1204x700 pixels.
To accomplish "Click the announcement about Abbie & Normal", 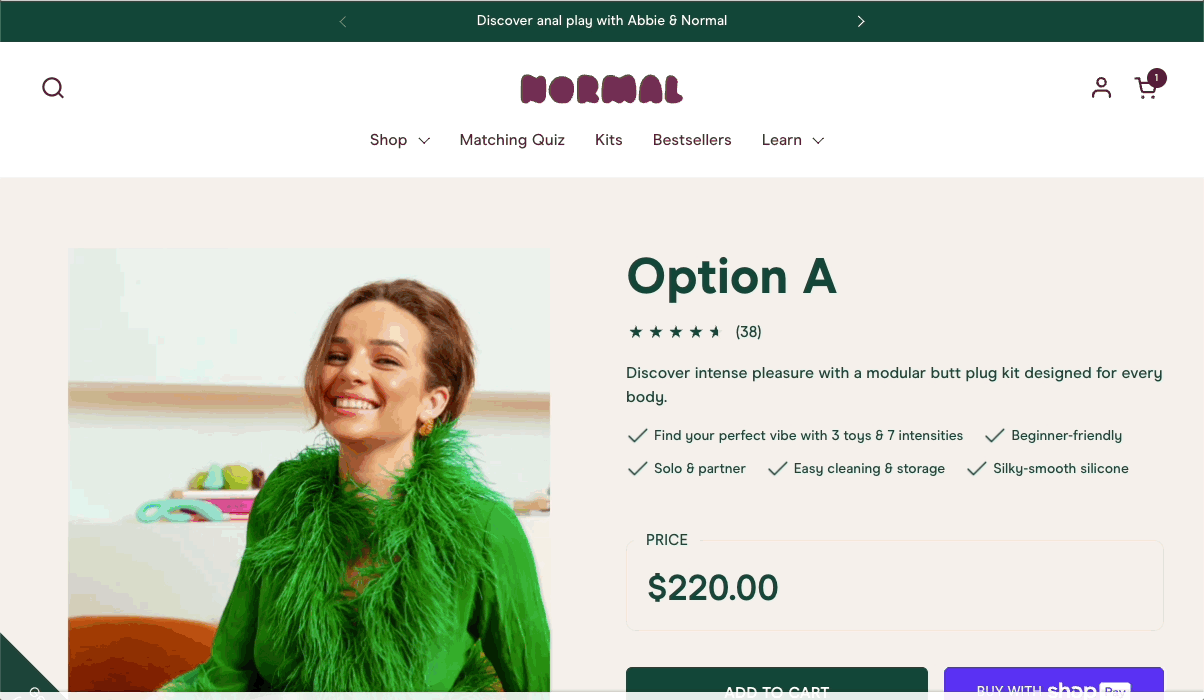I will (602, 21).
